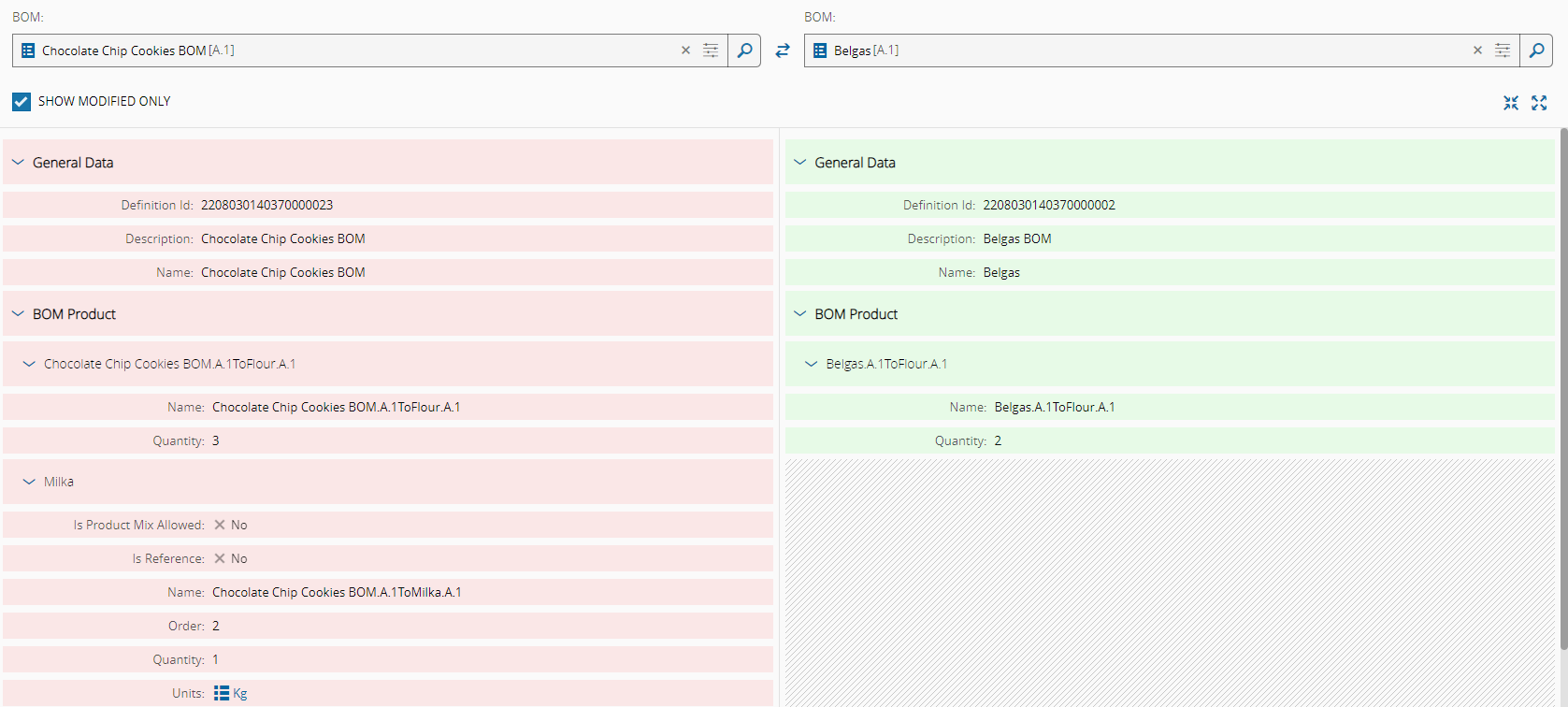Open filter options in left BOM field
Image resolution: width=1568 pixels, height=707 pixels.
tap(711, 50)
